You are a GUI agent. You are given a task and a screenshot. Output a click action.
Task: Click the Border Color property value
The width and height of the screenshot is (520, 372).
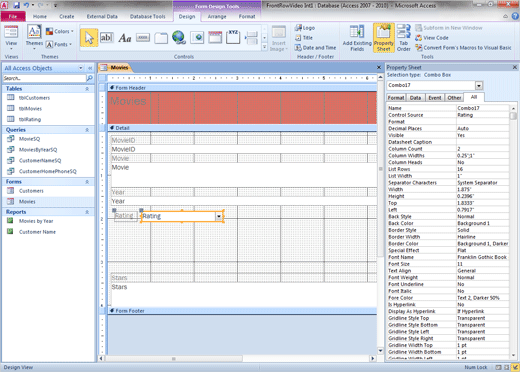(x=483, y=244)
